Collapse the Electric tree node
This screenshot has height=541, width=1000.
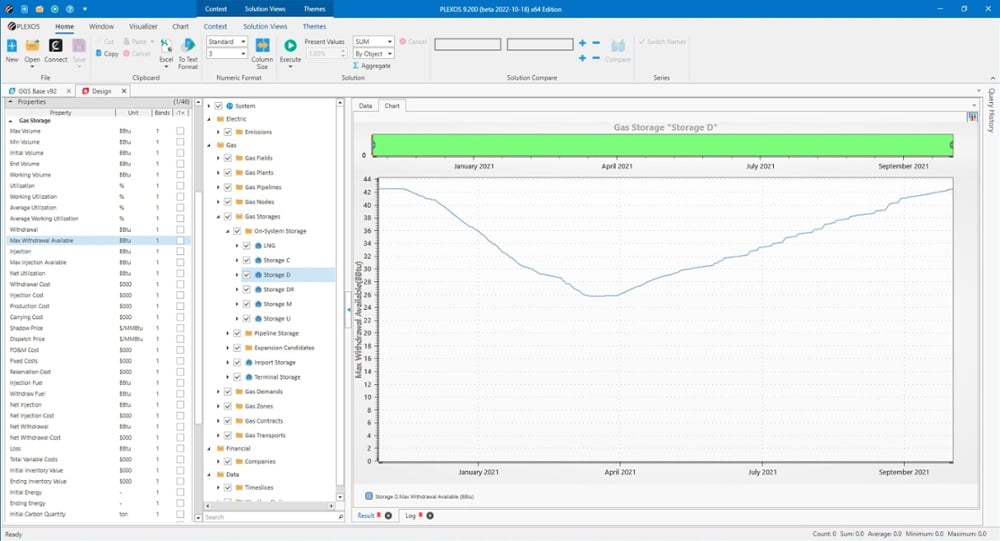(209, 119)
